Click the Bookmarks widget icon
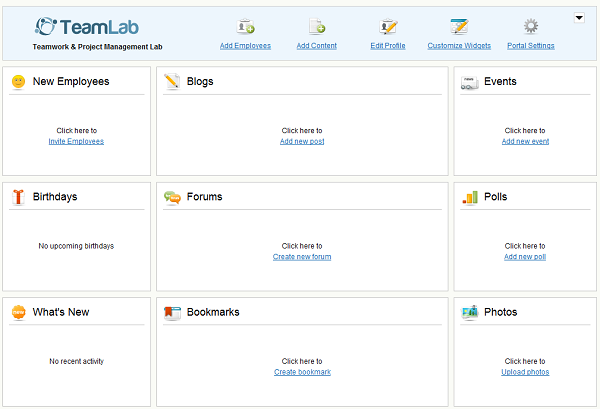This screenshot has height=409, width=600. click(x=172, y=312)
